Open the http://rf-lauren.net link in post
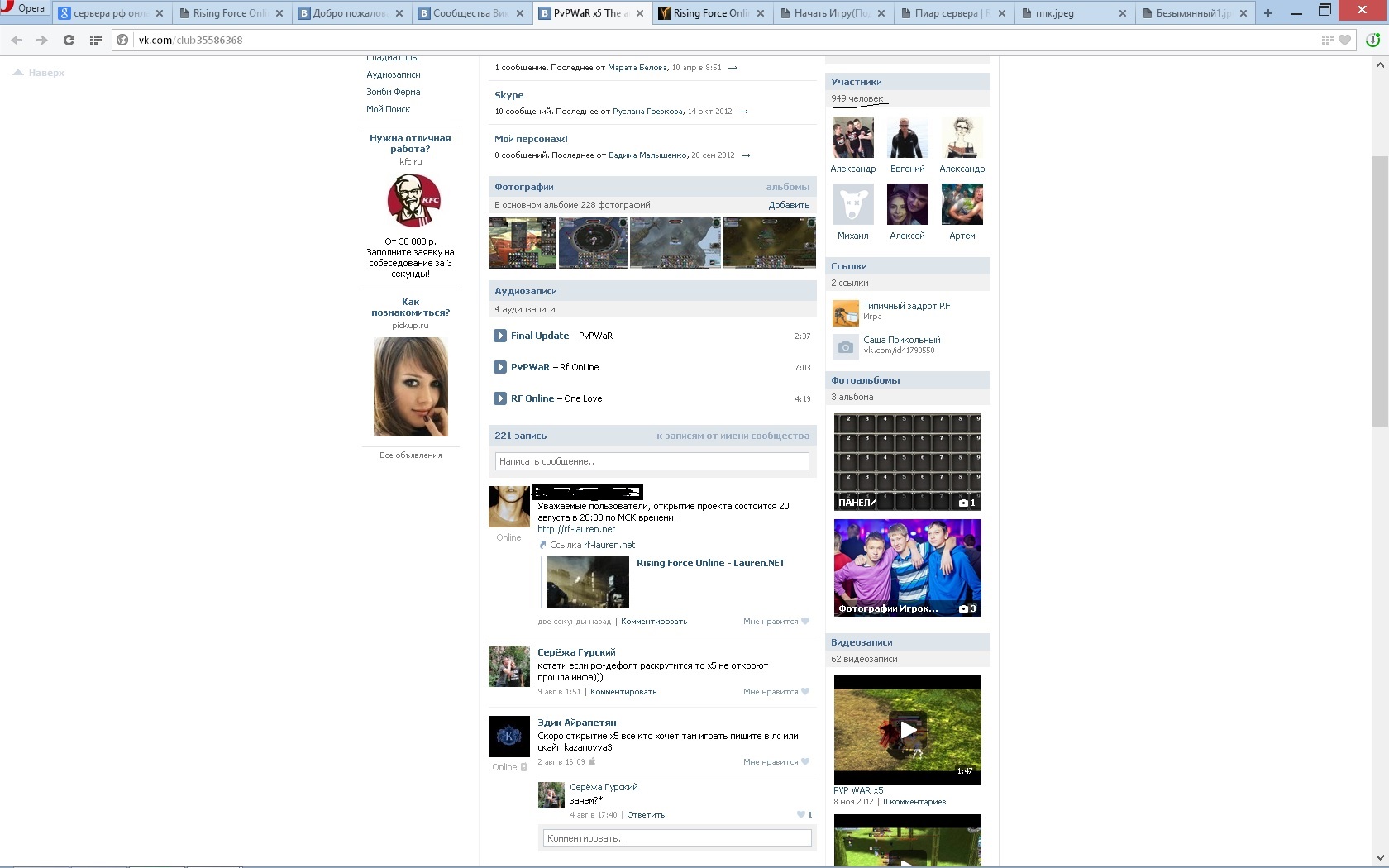The image size is (1389, 868). (x=576, y=529)
